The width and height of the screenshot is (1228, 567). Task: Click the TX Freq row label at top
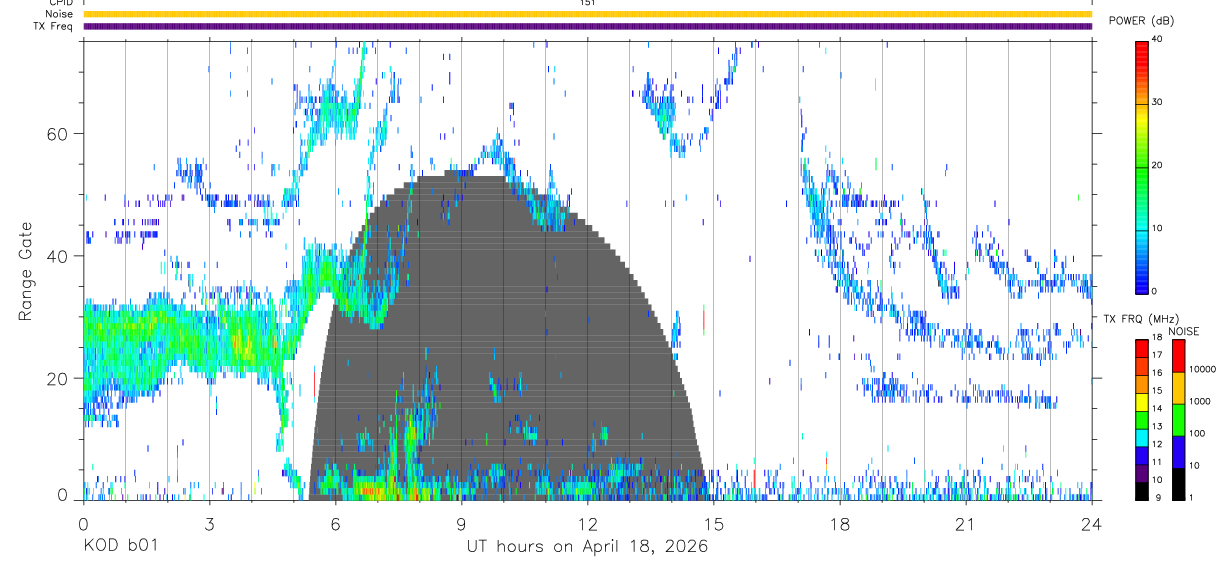pos(54,26)
